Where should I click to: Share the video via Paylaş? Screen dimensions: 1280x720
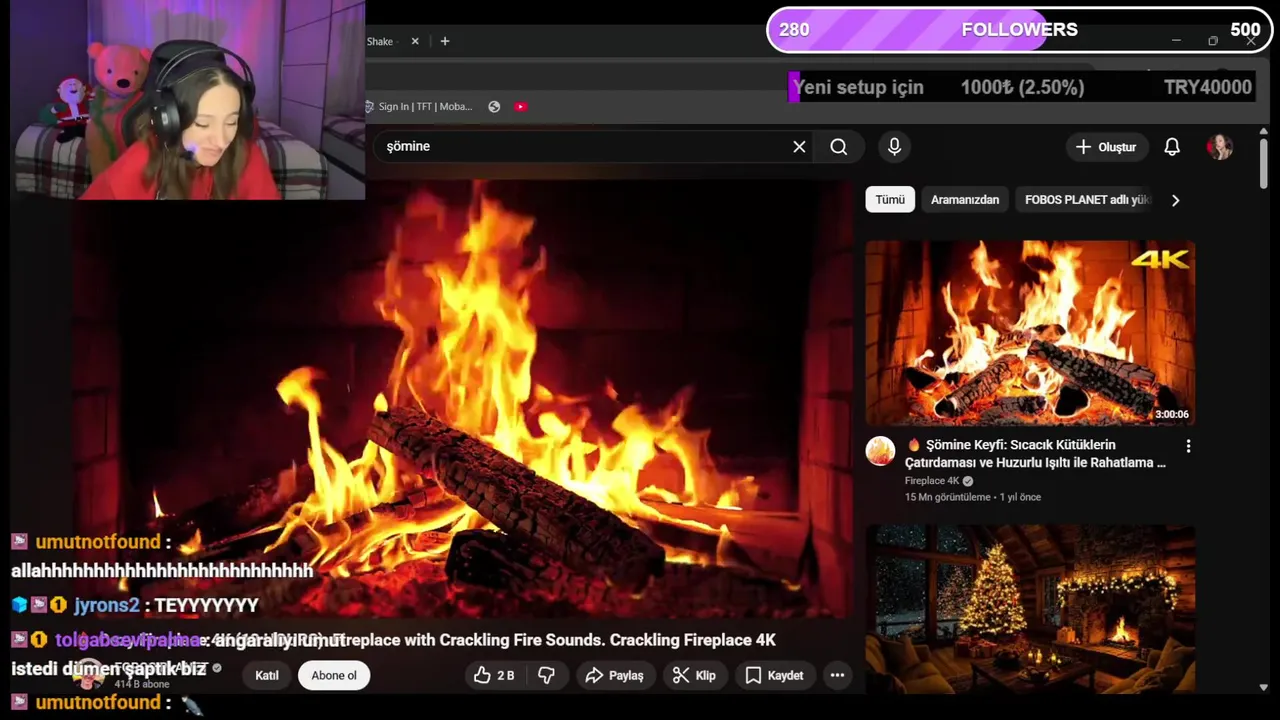614,676
